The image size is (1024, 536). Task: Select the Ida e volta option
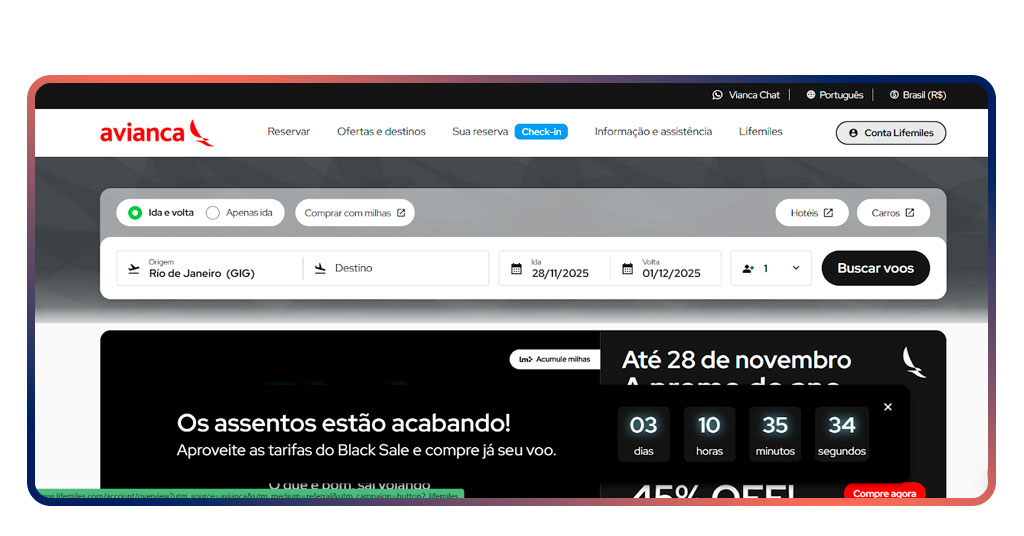pos(161,213)
